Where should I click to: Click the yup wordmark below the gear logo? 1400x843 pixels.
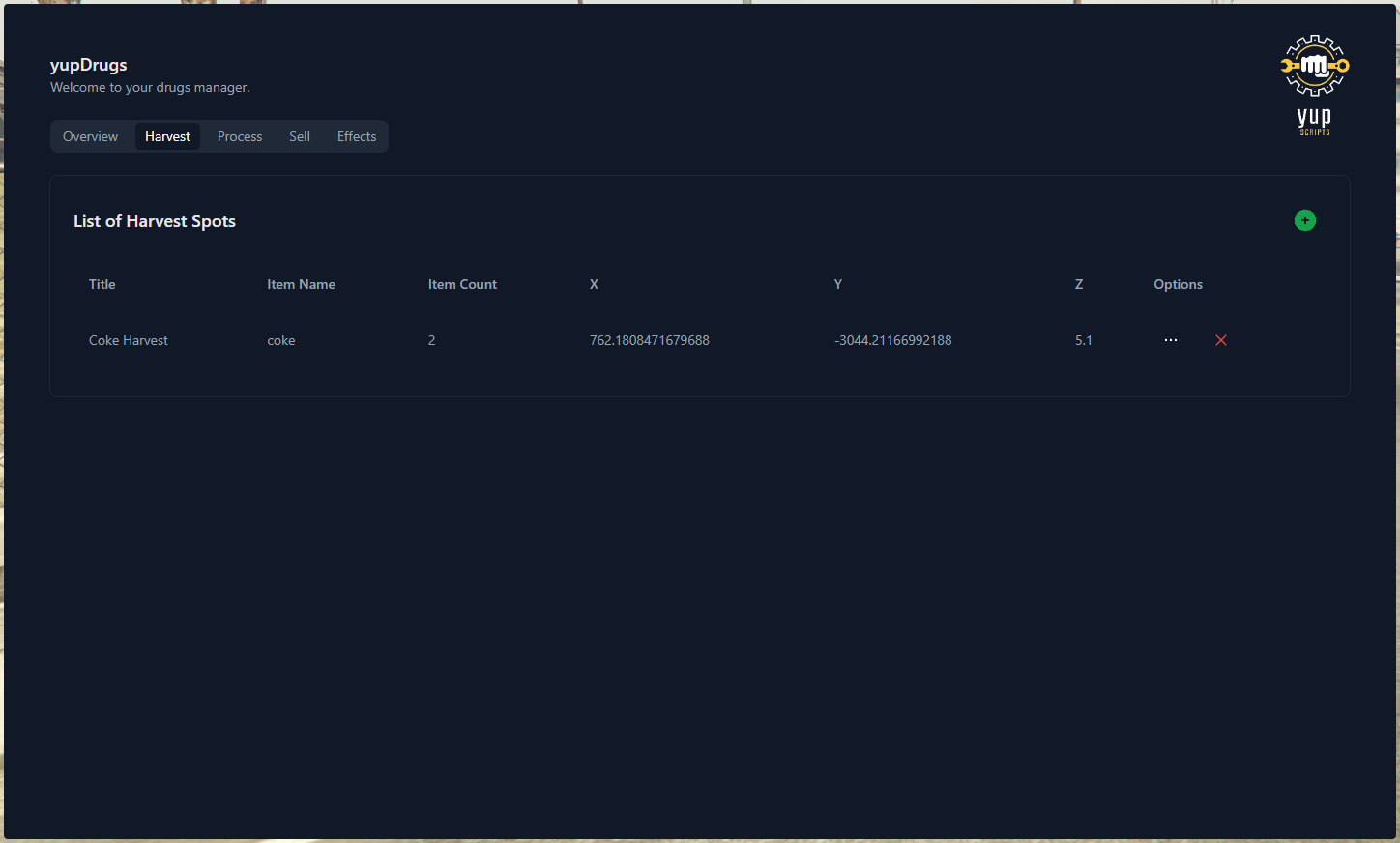pyautogui.click(x=1313, y=120)
